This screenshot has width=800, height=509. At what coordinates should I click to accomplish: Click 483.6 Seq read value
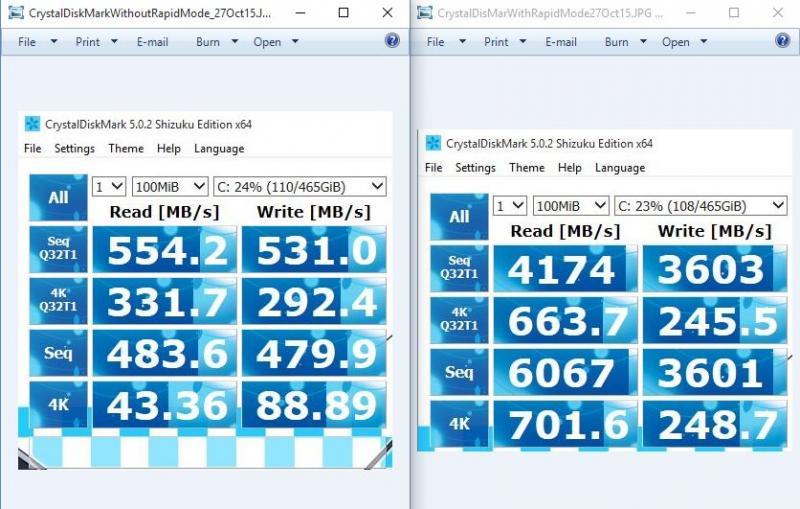pos(164,353)
